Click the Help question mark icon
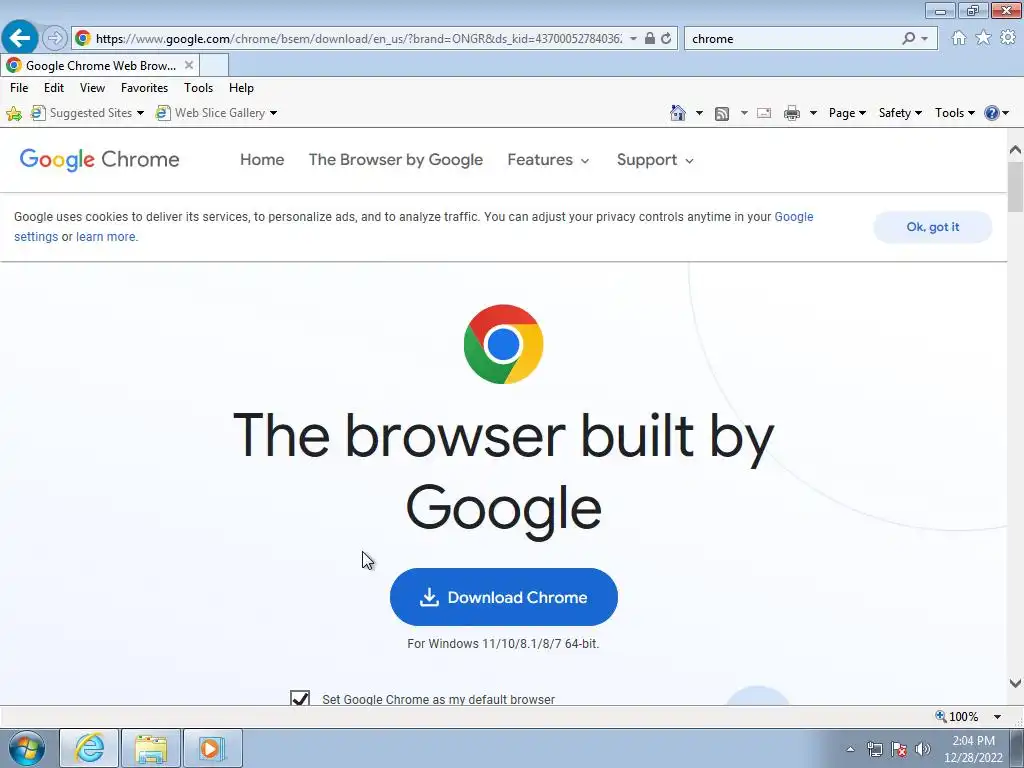The image size is (1024, 768). tap(991, 113)
